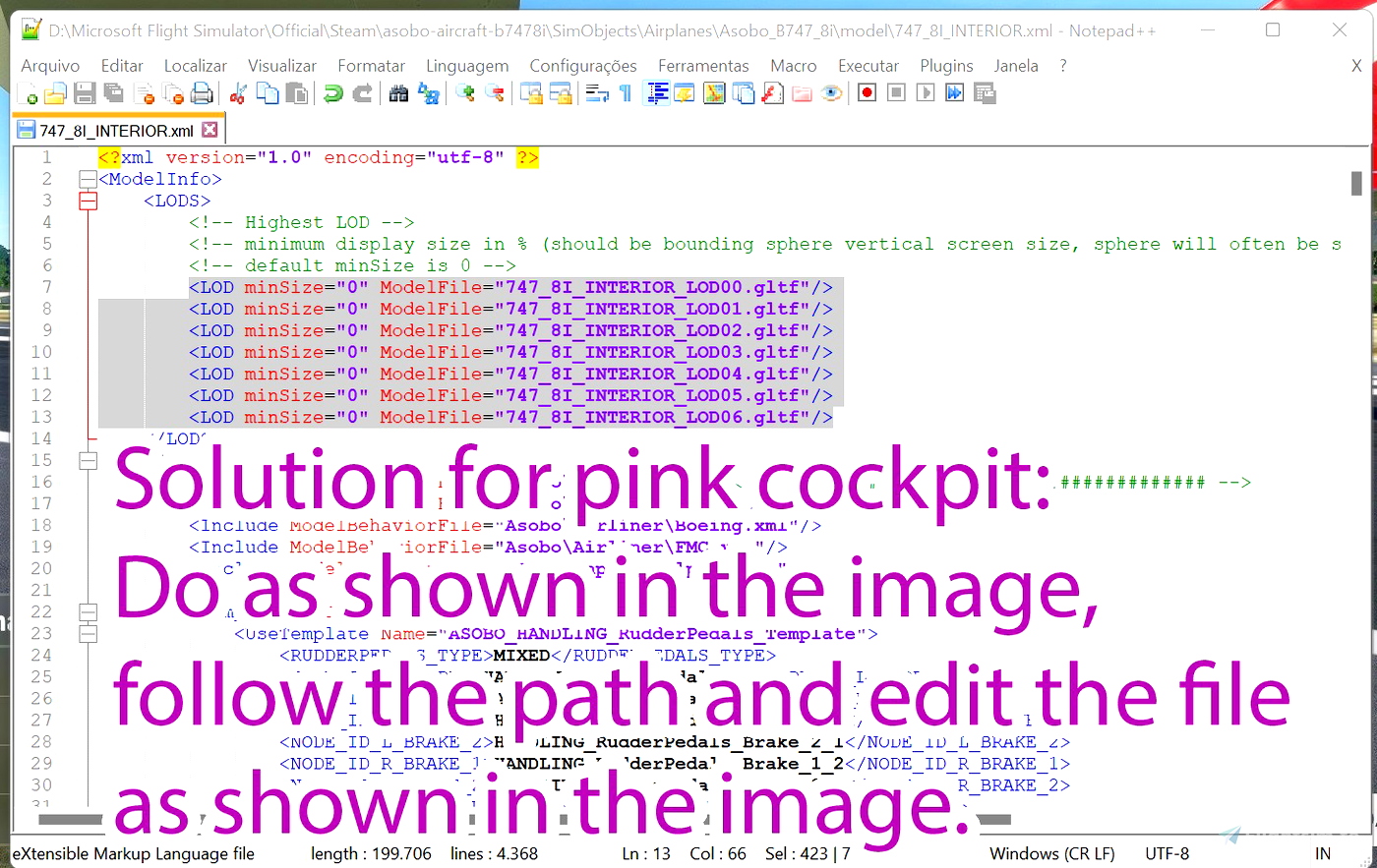The height and width of the screenshot is (868, 1377).
Task: Click the UTF-8 encoding status field
Action: [1167, 853]
